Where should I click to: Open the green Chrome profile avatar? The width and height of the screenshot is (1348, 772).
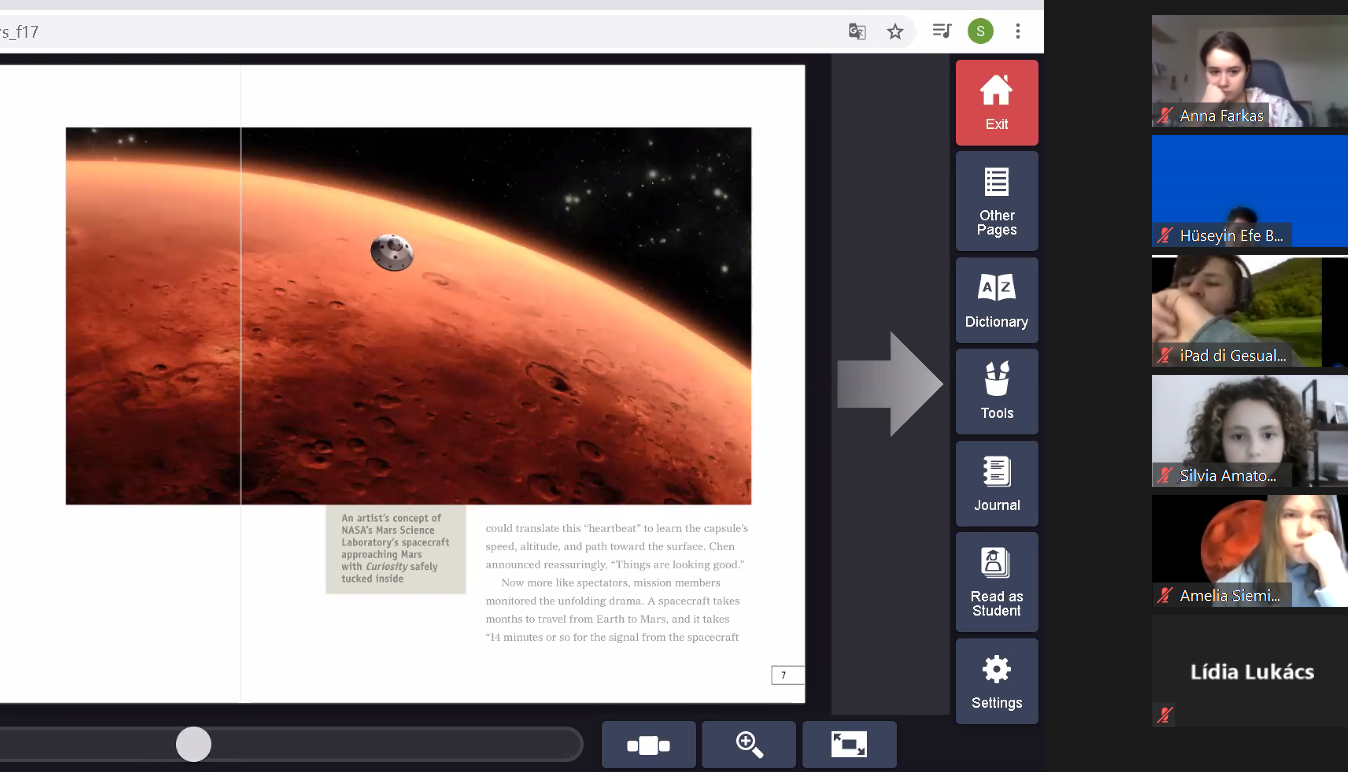pyautogui.click(x=980, y=31)
